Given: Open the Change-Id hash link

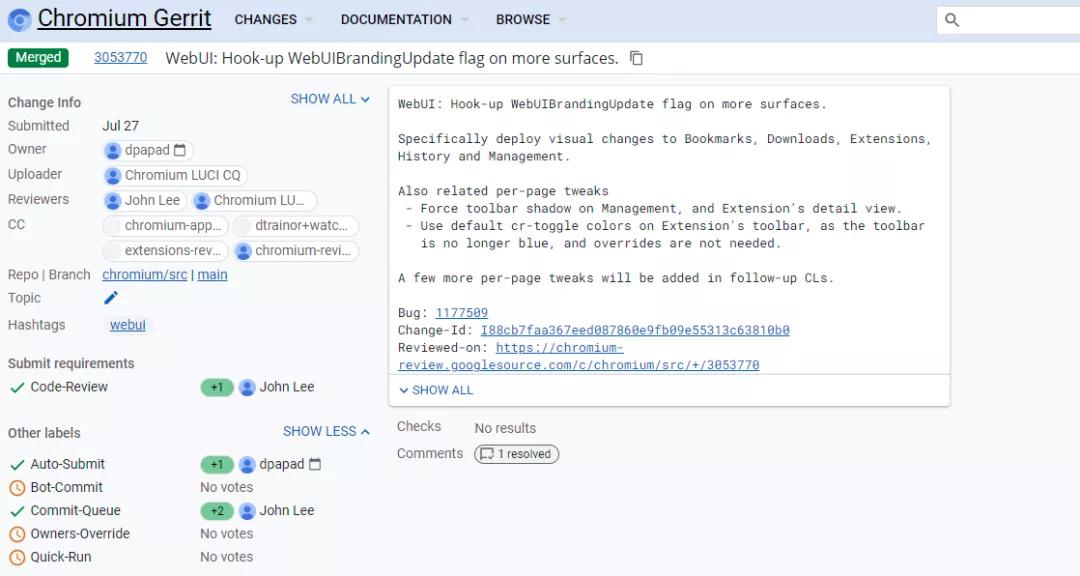Looking at the screenshot, I should pyautogui.click(x=635, y=330).
